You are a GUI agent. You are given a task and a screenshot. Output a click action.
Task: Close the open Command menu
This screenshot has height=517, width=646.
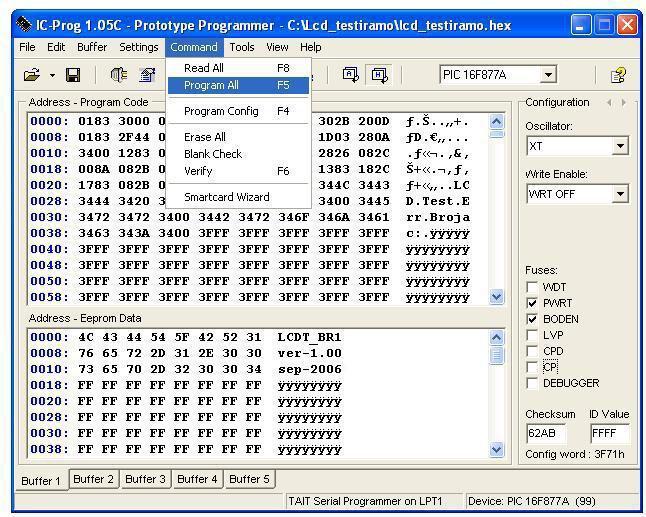[x=194, y=47]
